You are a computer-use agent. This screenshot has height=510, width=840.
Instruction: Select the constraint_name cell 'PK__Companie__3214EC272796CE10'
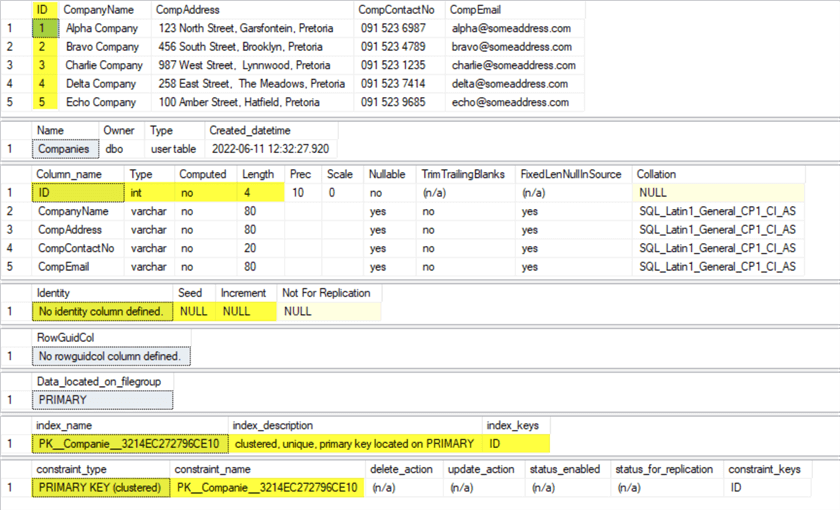pos(267,488)
